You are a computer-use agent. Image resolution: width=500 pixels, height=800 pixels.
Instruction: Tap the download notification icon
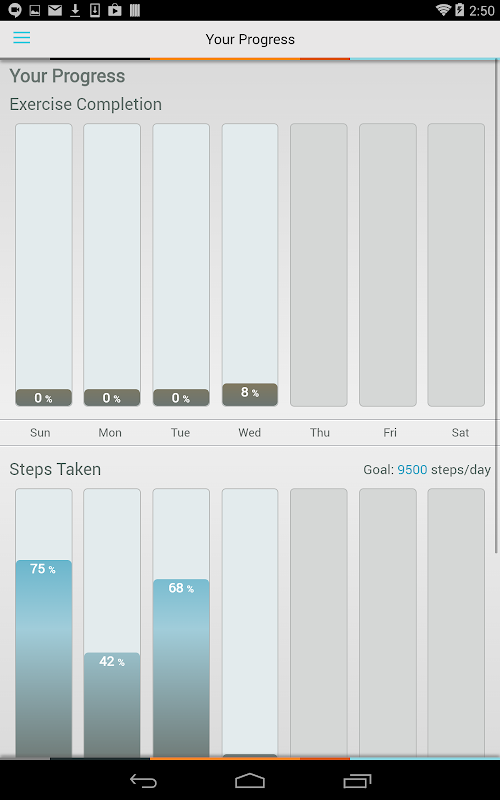point(75,10)
